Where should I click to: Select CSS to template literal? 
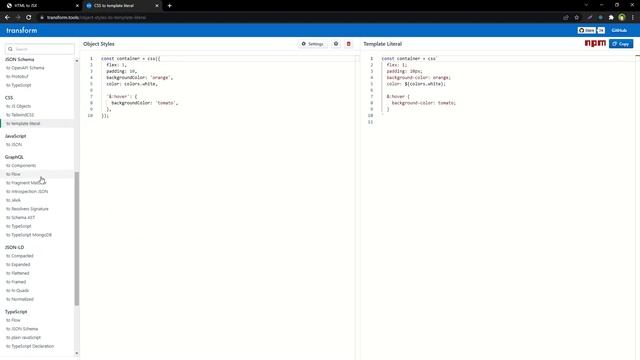tap(23, 123)
